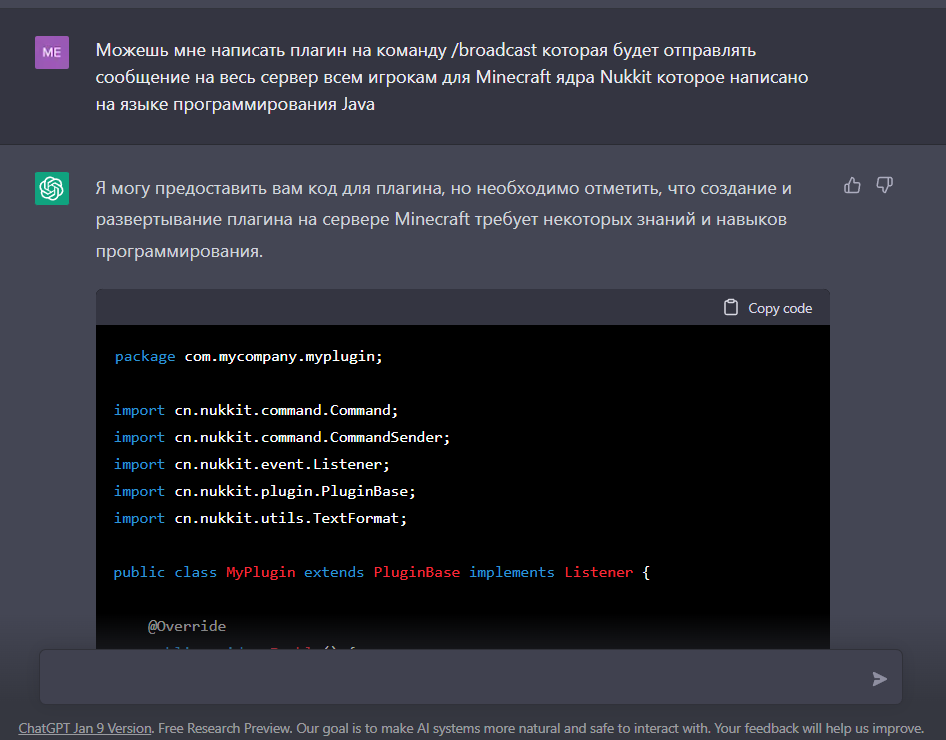Click the assistant's Russian reply paragraph

445,220
